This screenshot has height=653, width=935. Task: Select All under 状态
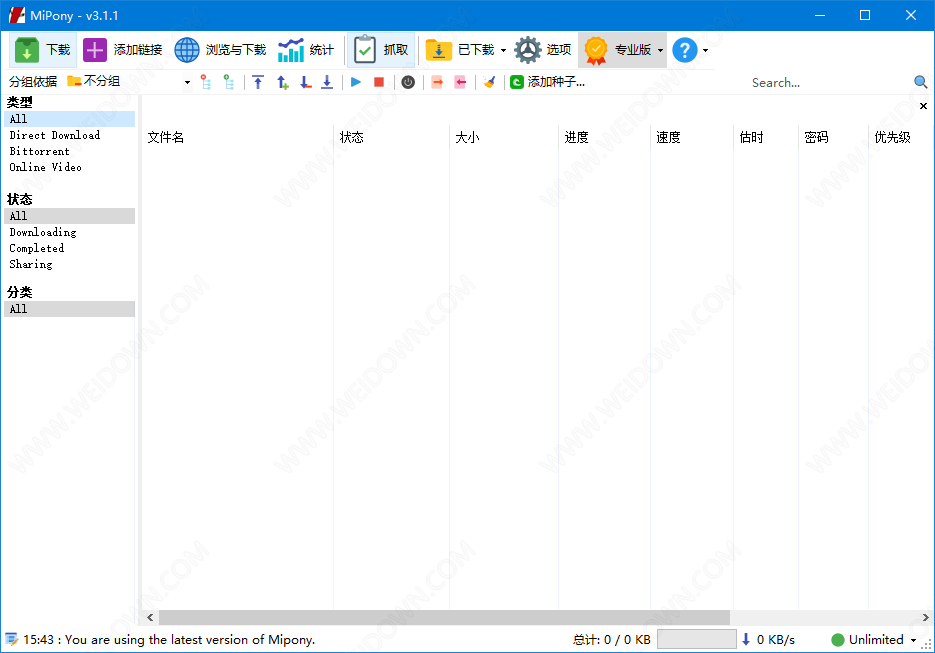tap(70, 216)
